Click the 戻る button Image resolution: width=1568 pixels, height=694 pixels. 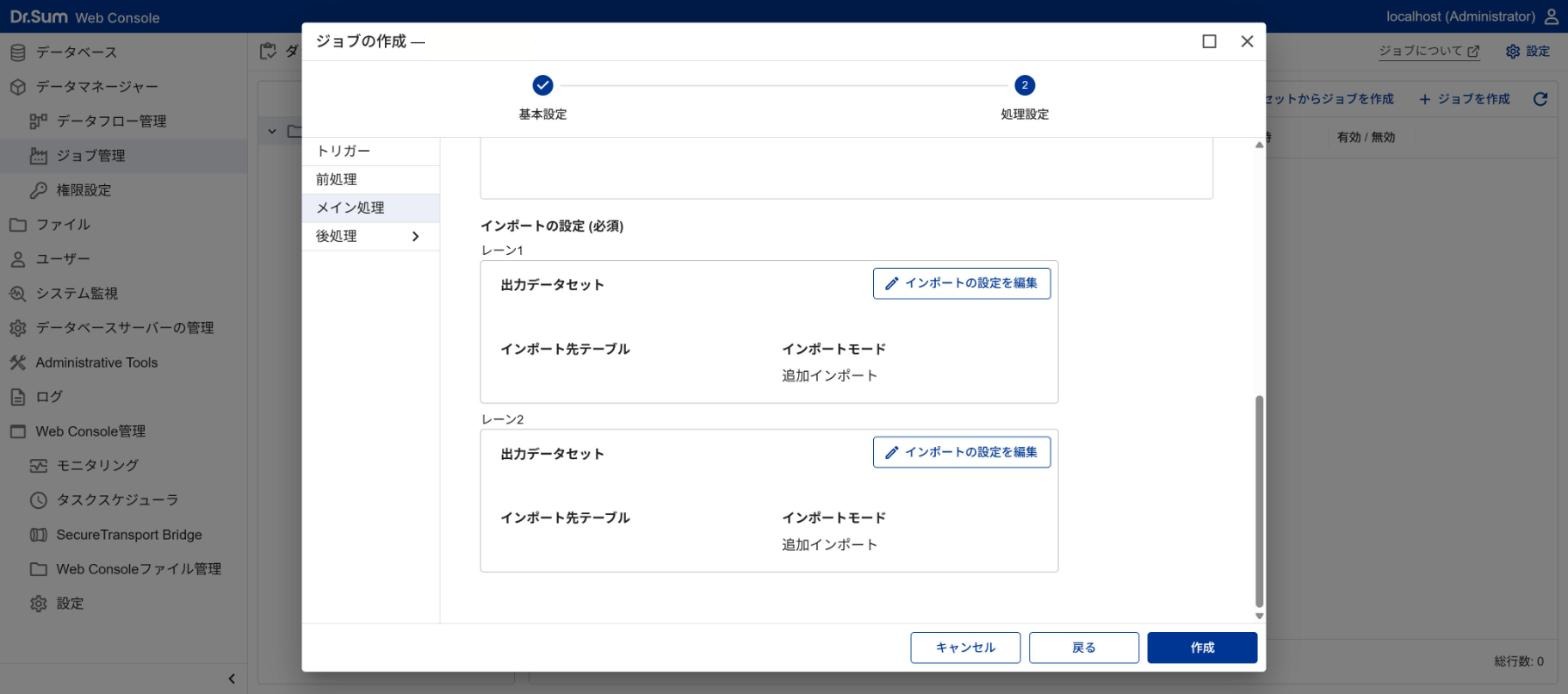coord(1083,647)
